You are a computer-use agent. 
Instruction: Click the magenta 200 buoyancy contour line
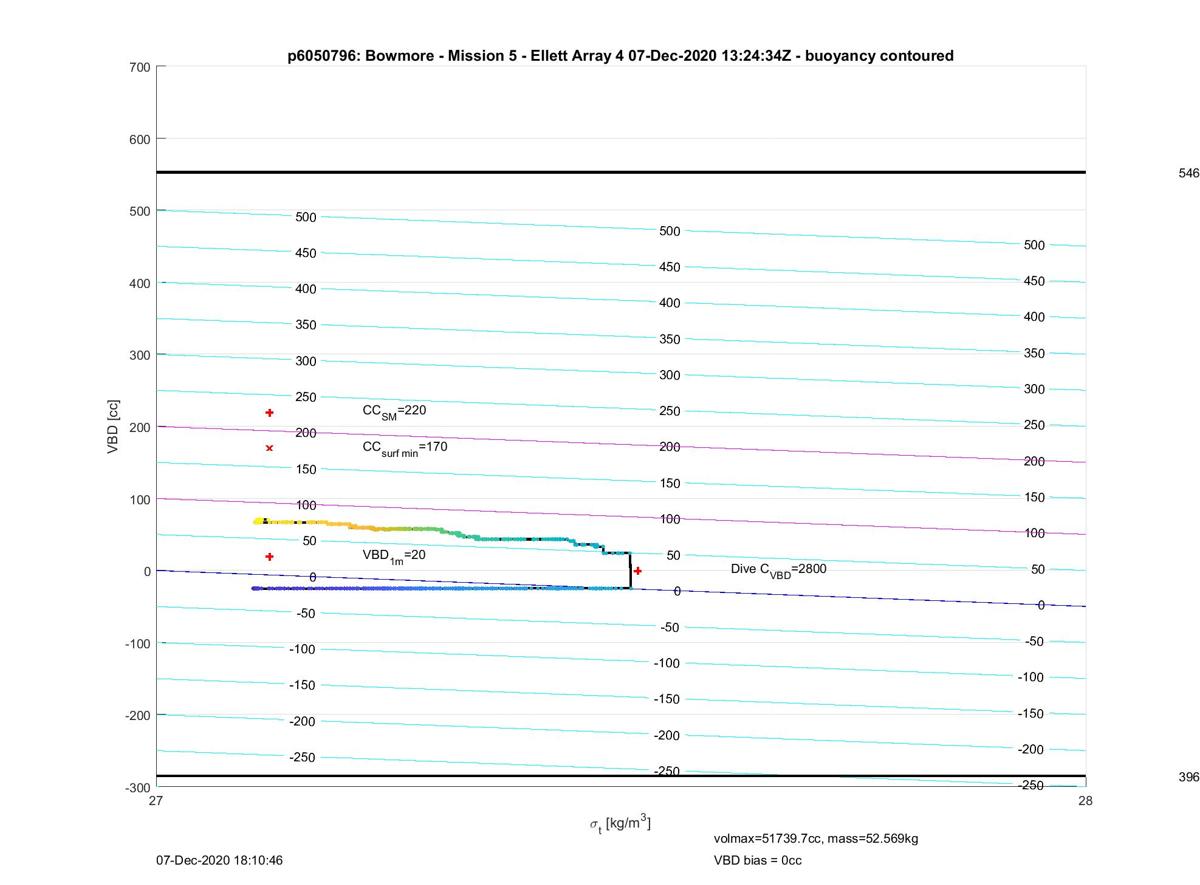620,445
